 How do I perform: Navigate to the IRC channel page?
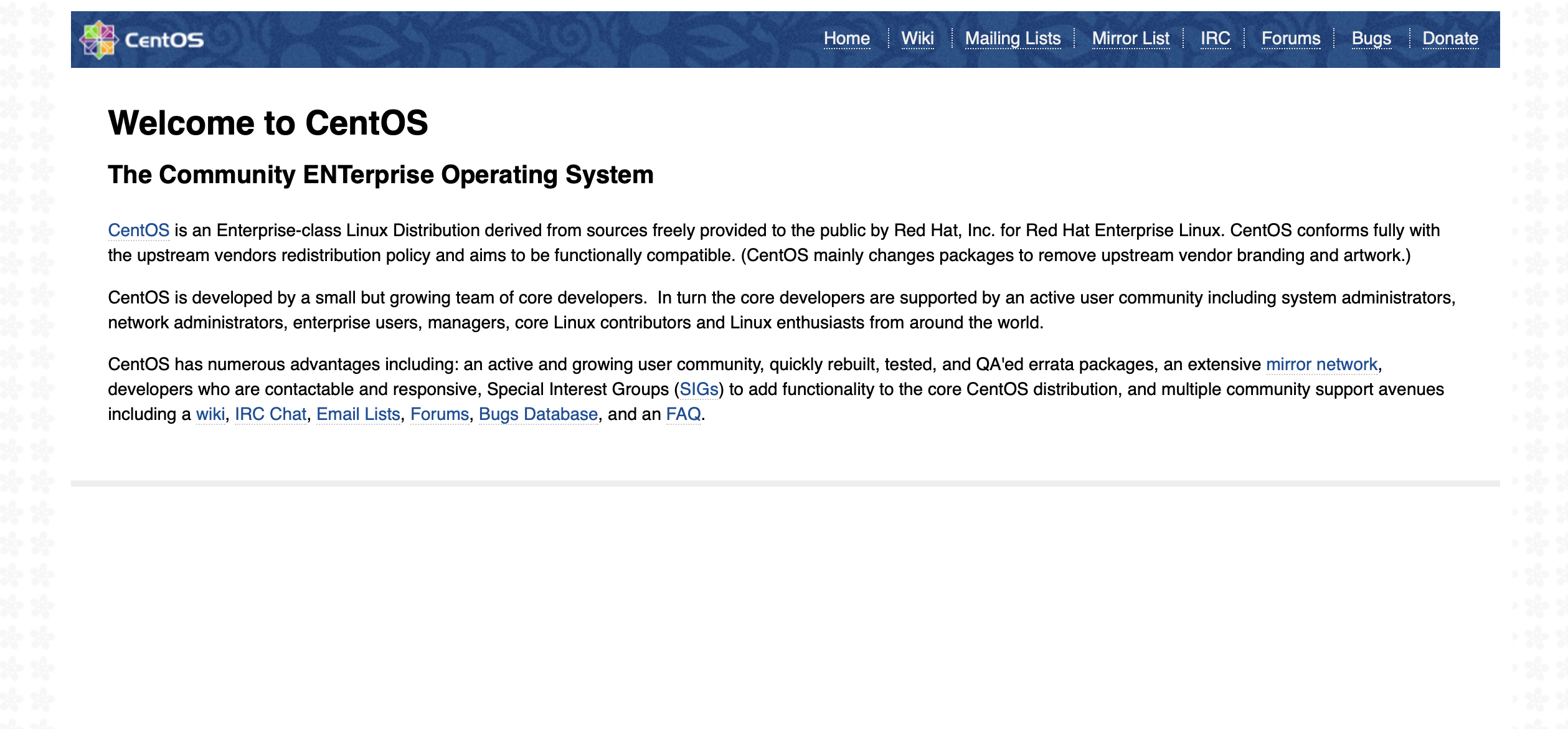click(1215, 38)
